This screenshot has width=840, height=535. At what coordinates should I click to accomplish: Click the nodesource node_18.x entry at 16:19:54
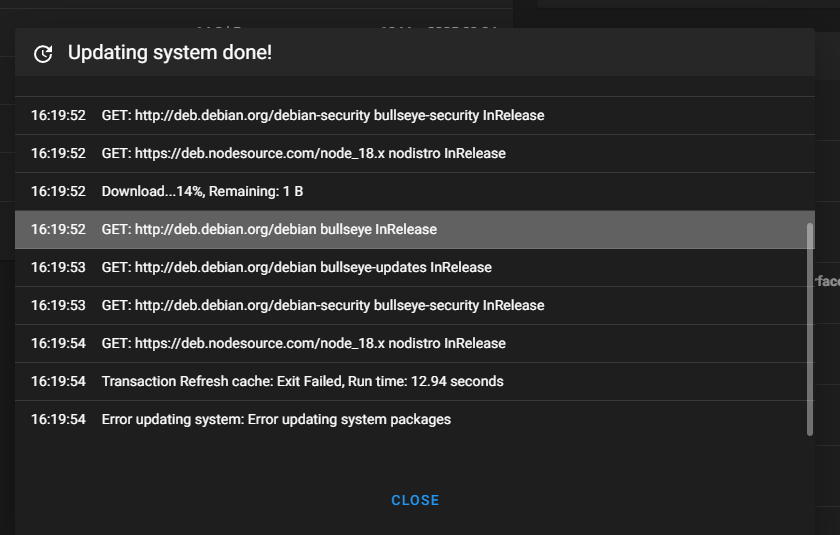[x=415, y=343]
